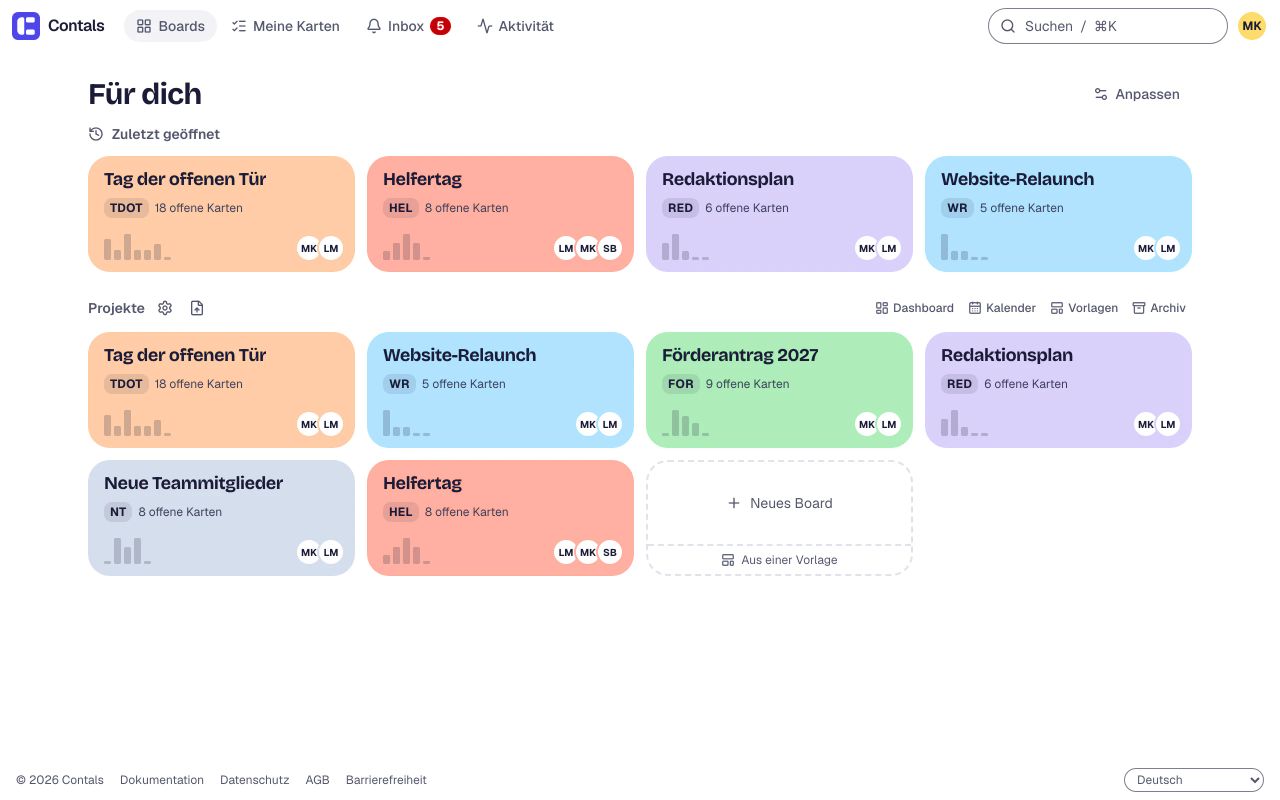The image size is (1280, 800).
Task: Click SB avatar on Helfertag project card
Action: (x=610, y=552)
